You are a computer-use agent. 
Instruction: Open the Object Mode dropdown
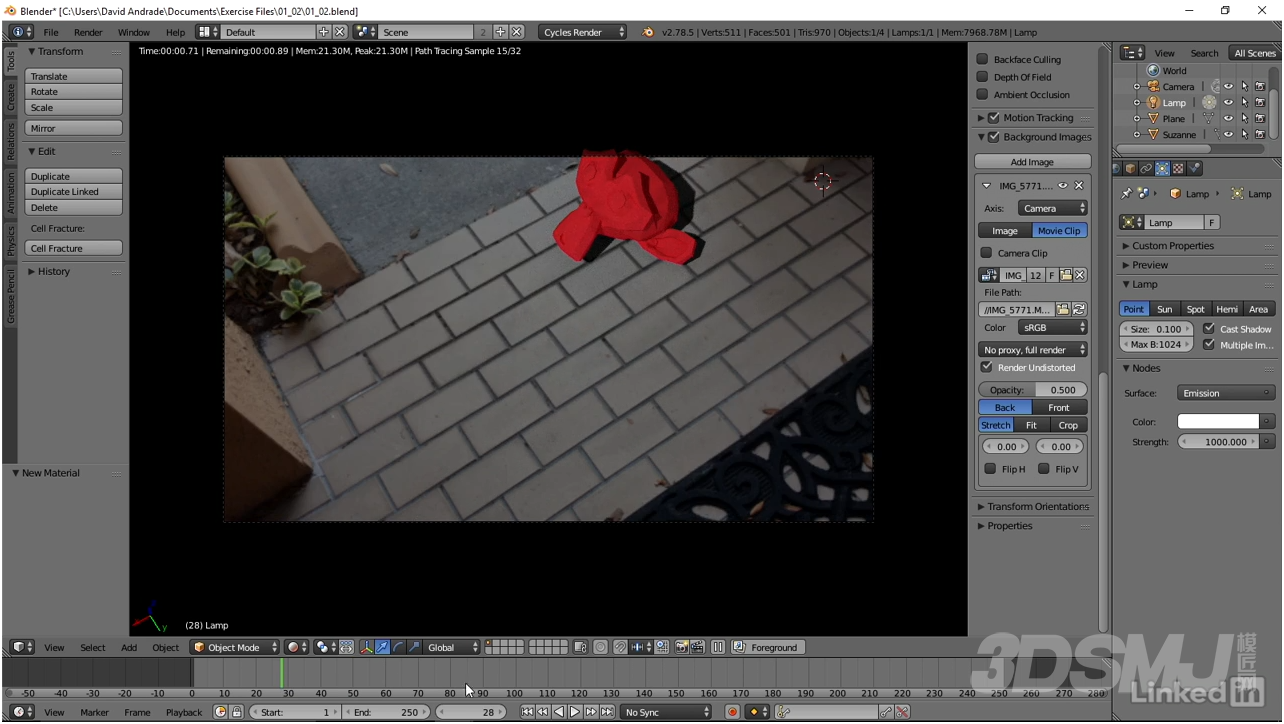point(235,648)
